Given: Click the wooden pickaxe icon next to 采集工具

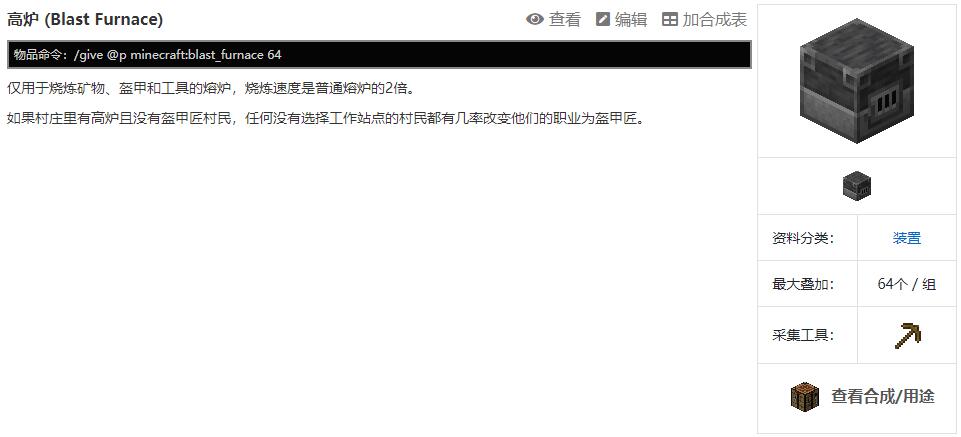Looking at the screenshot, I should pyautogui.click(x=907, y=335).
